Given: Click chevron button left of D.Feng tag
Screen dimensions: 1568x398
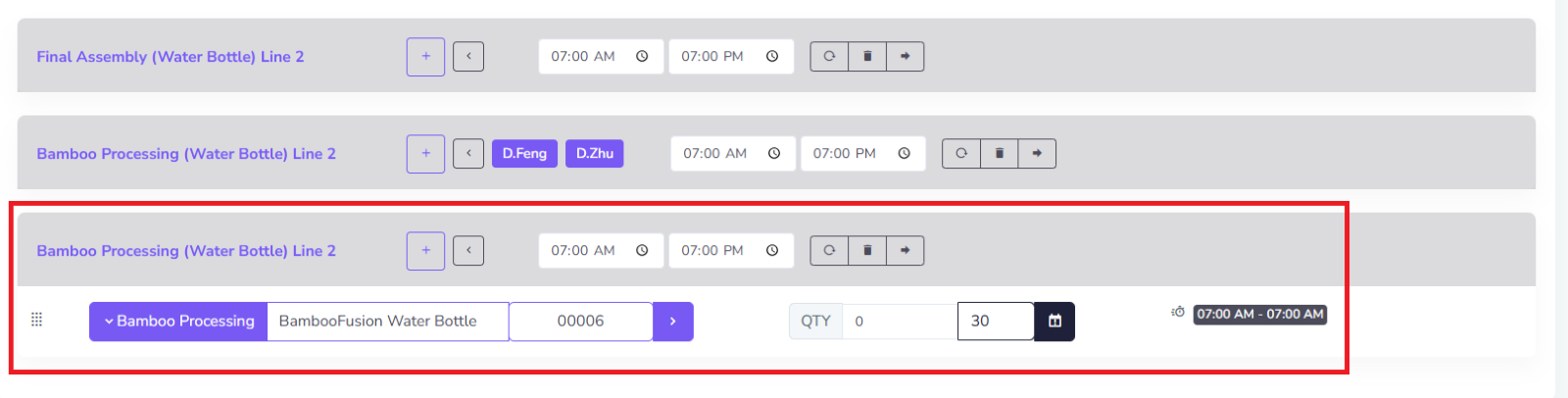Looking at the screenshot, I should (x=468, y=154).
